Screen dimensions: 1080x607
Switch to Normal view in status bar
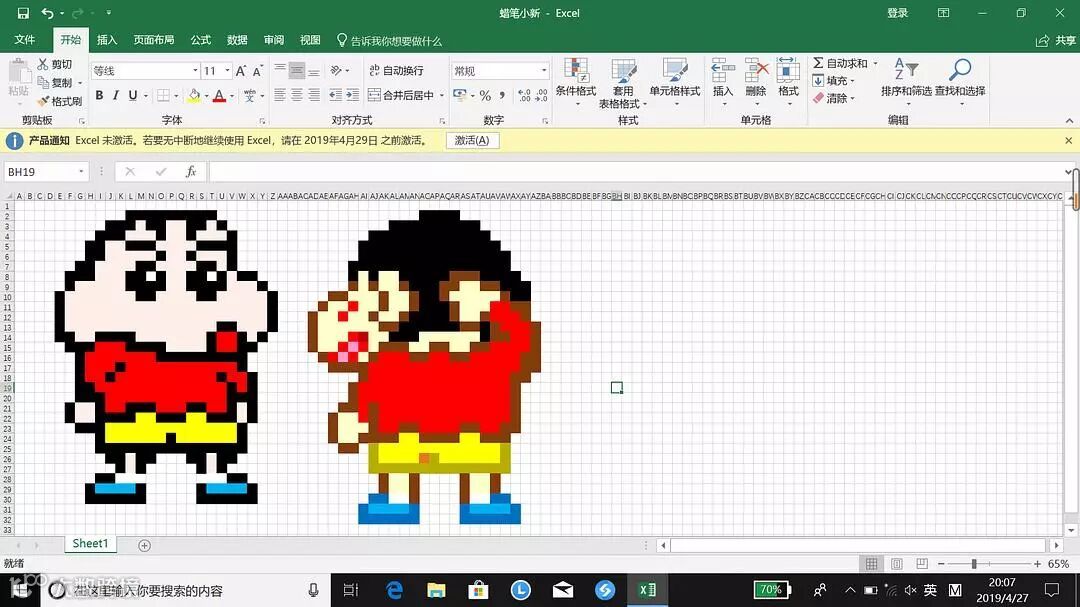(871, 564)
